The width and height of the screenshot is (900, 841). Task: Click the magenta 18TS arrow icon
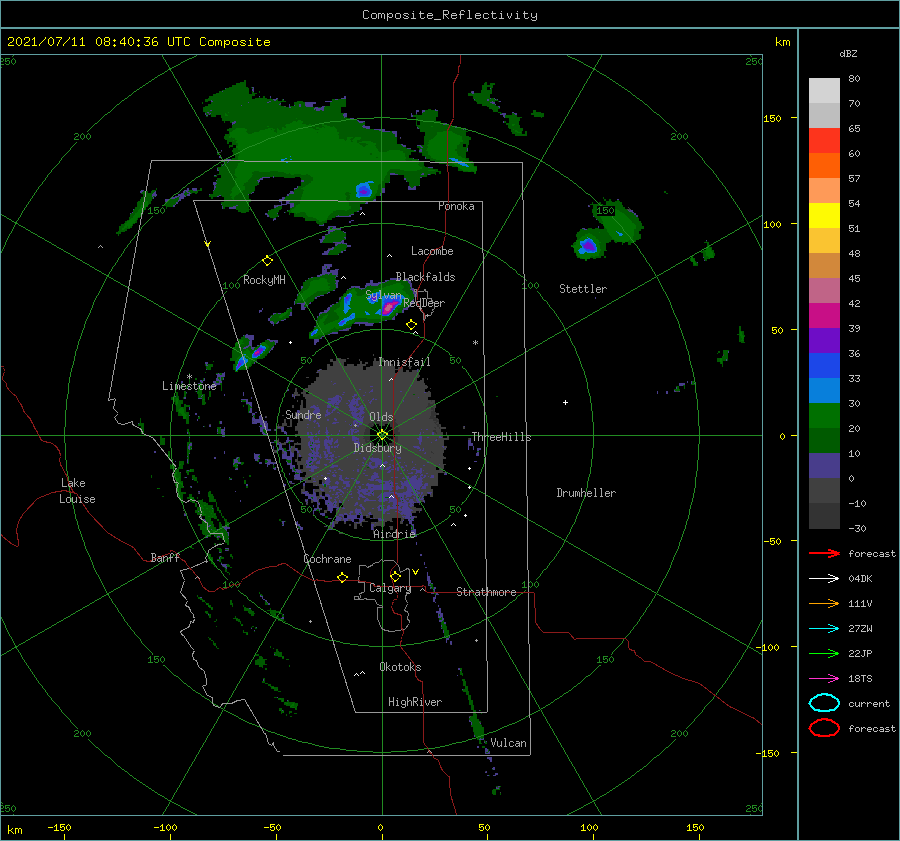824,679
